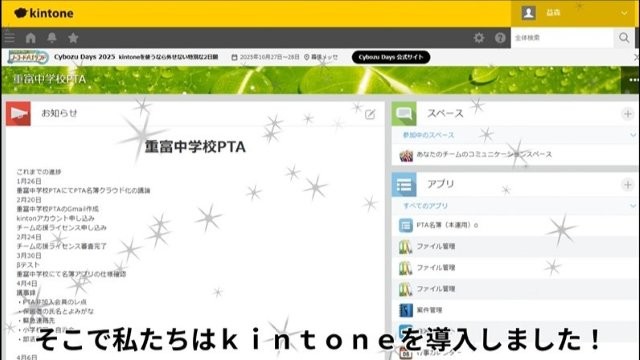This screenshot has width=640, height=360.
Task: Click the 案件管理 app icon
Action: pyautogui.click(x=406, y=310)
